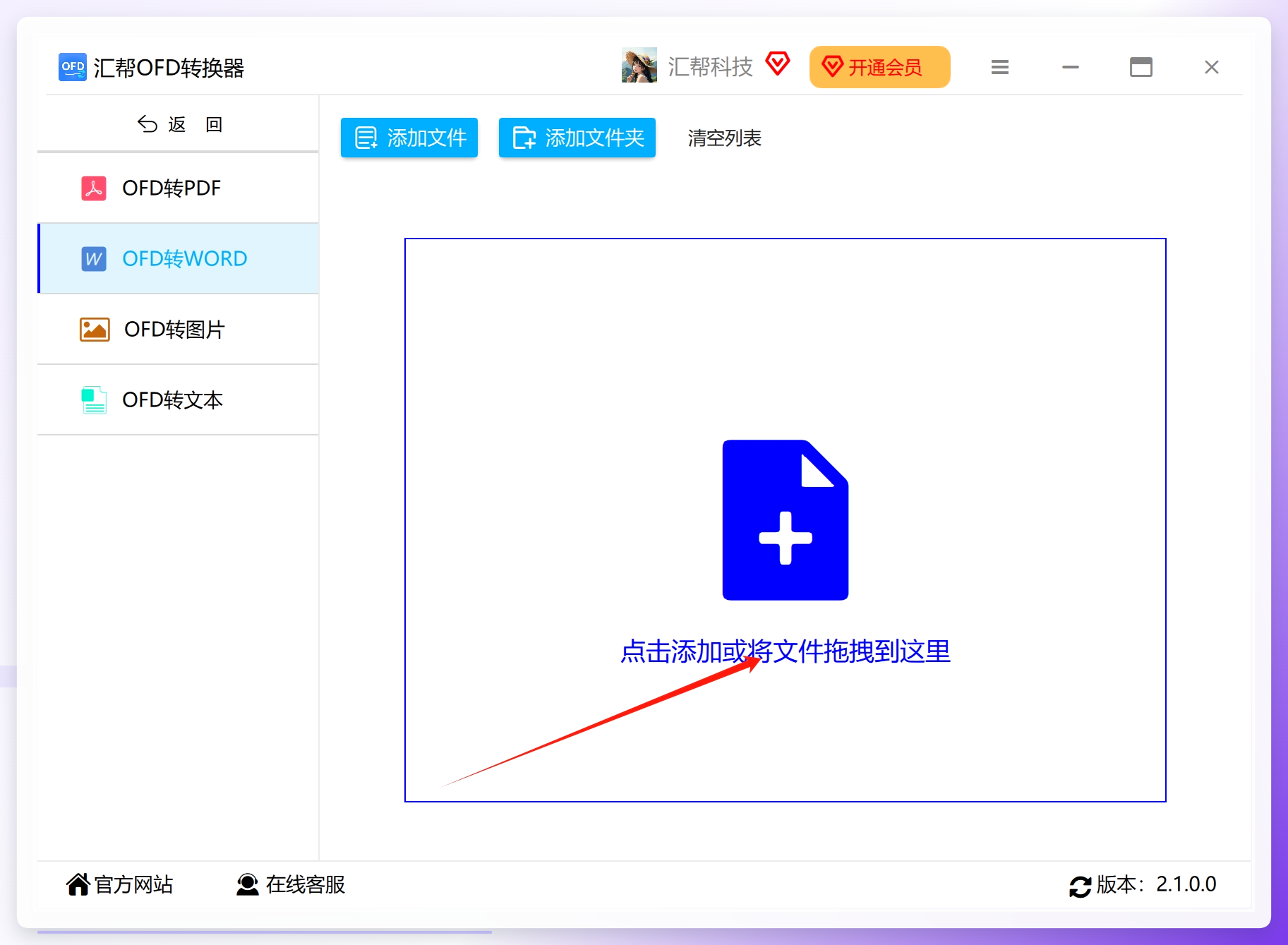Minimize the converter window
Image resolution: width=1288 pixels, height=945 pixels.
[x=1070, y=67]
